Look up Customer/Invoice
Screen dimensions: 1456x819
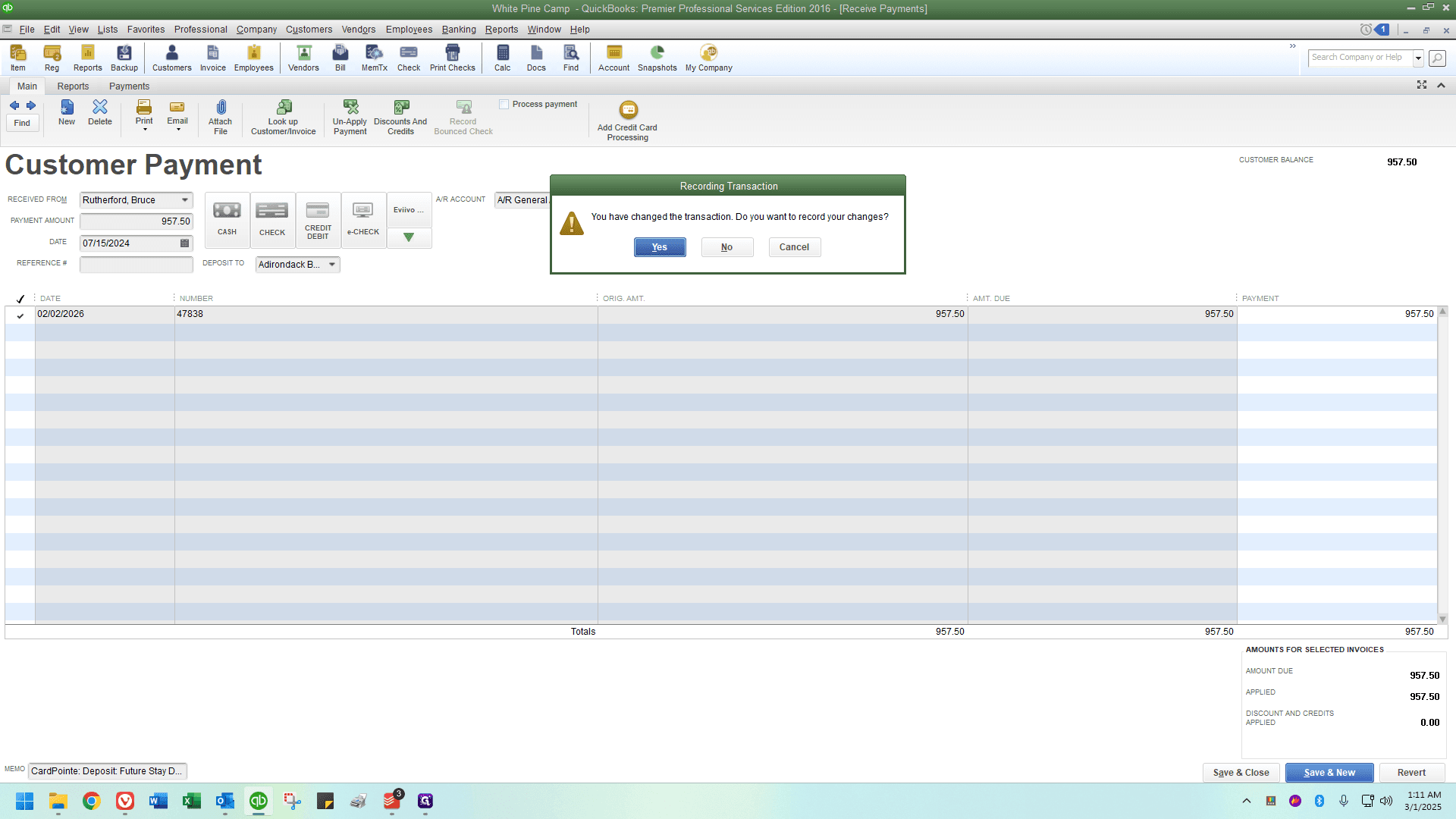(284, 118)
